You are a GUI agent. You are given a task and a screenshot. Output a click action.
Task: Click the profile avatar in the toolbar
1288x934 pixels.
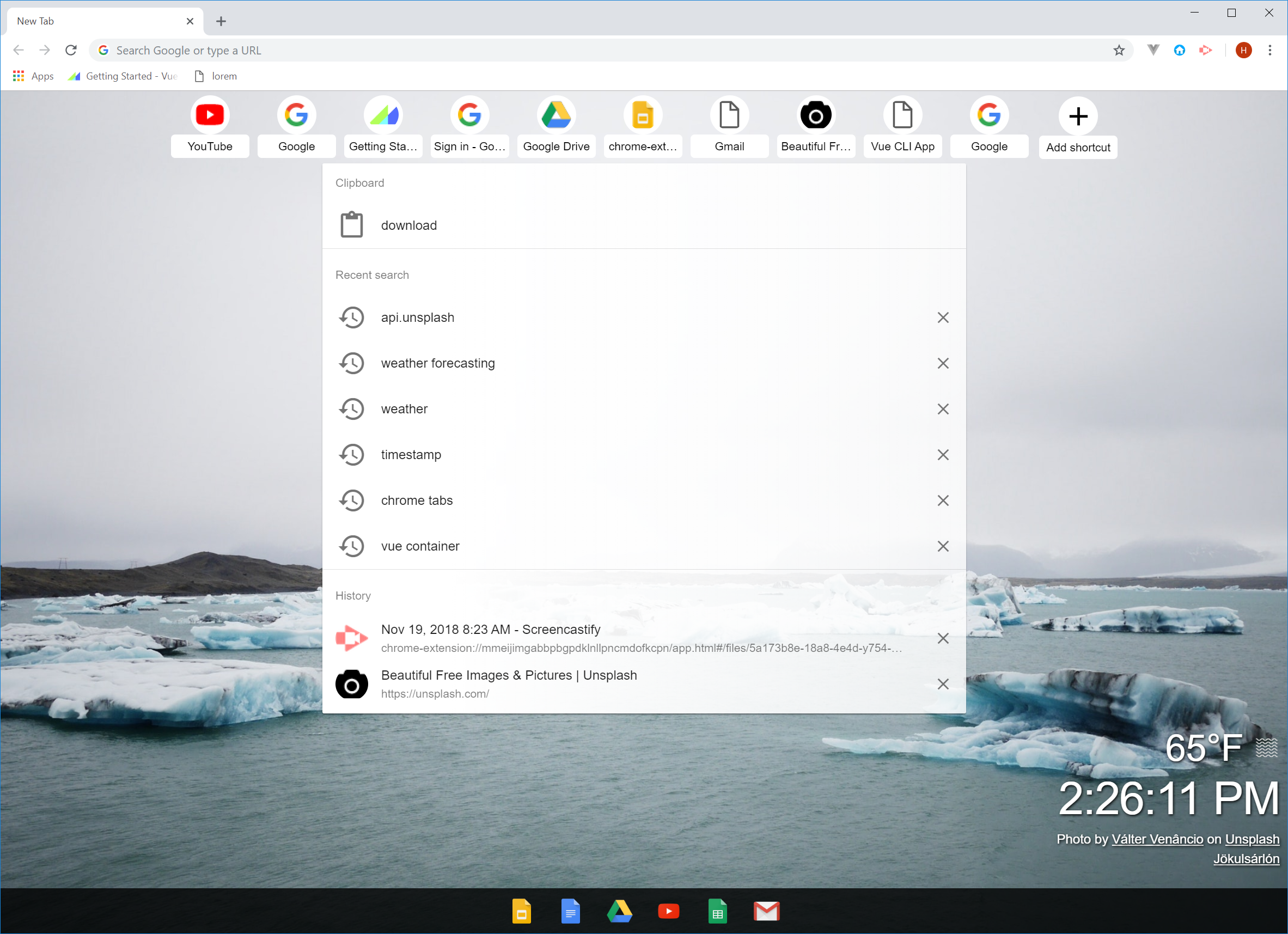tap(1243, 50)
